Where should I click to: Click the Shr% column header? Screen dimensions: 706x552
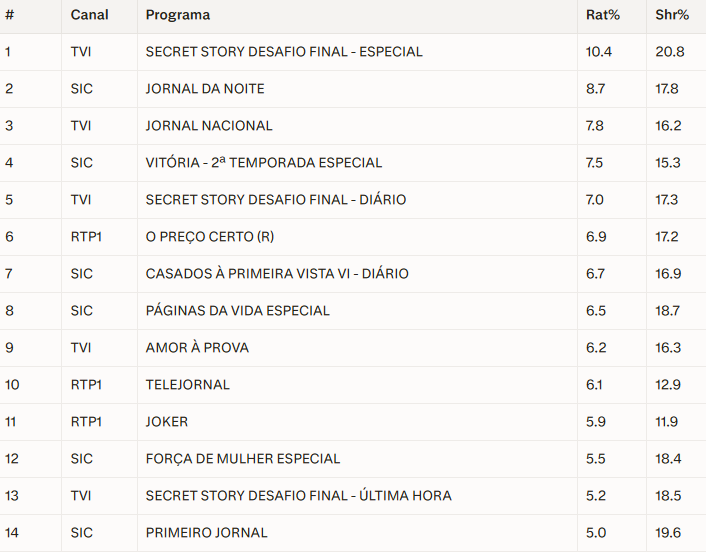[671, 15]
